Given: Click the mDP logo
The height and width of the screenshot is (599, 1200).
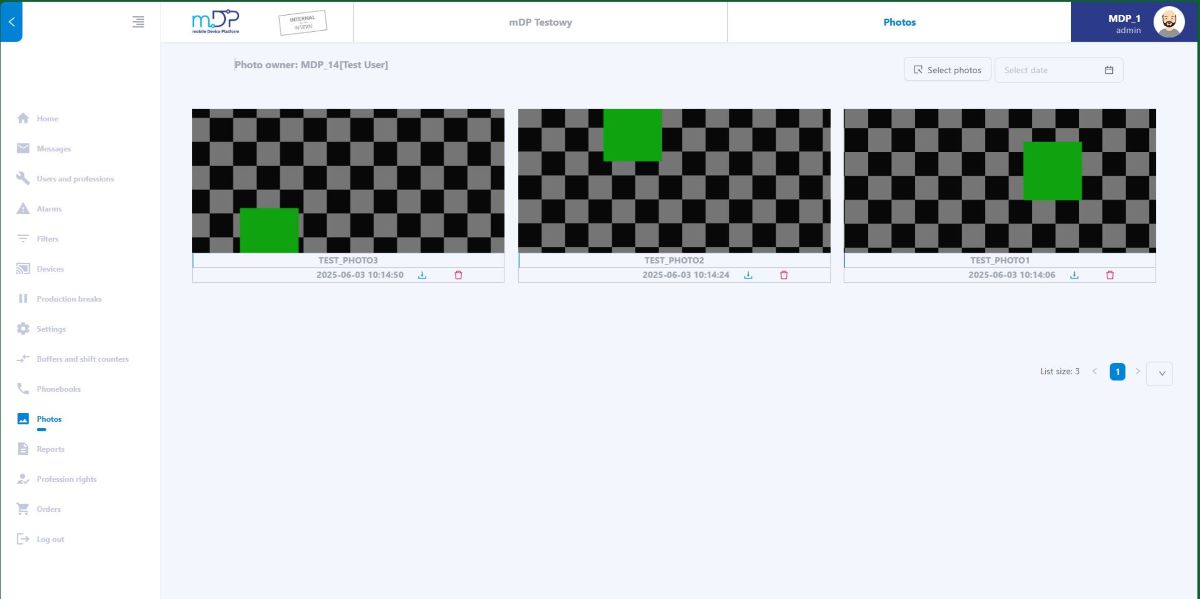Looking at the screenshot, I should [x=215, y=22].
